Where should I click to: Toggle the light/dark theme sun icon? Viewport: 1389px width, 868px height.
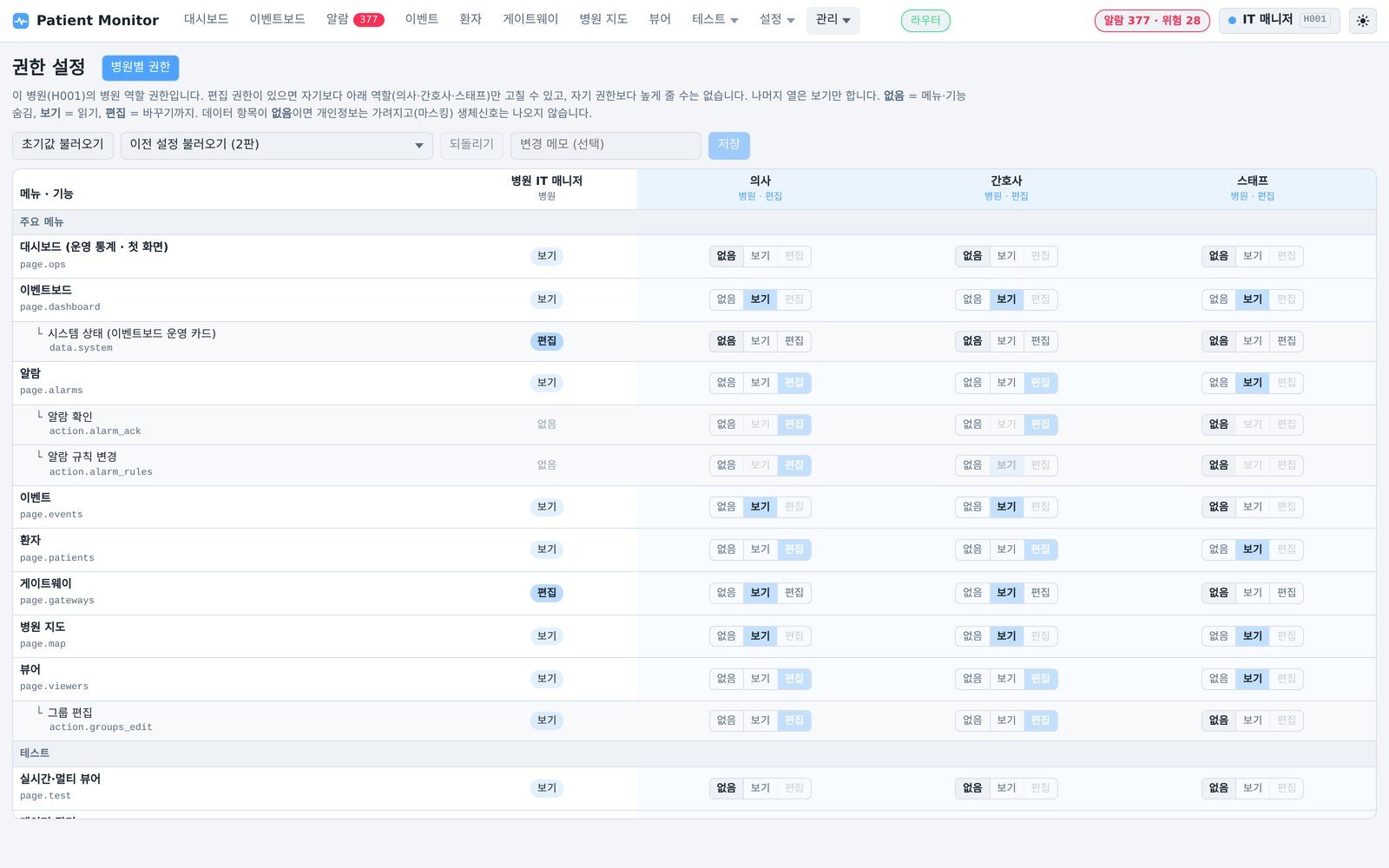pyautogui.click(x=1363, y=20)
